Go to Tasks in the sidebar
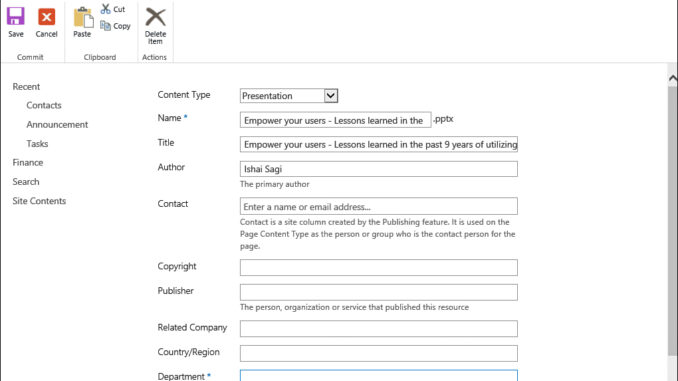The width and height of the screenshot is (678, 381). click(37, 144)
